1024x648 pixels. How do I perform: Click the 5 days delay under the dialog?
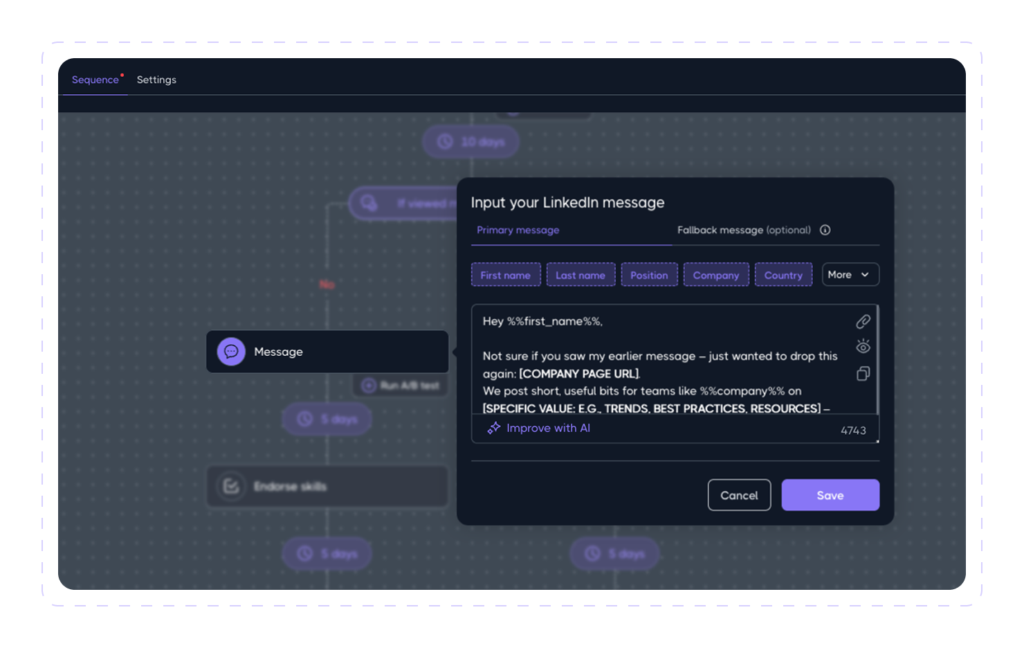click(615, 554)
